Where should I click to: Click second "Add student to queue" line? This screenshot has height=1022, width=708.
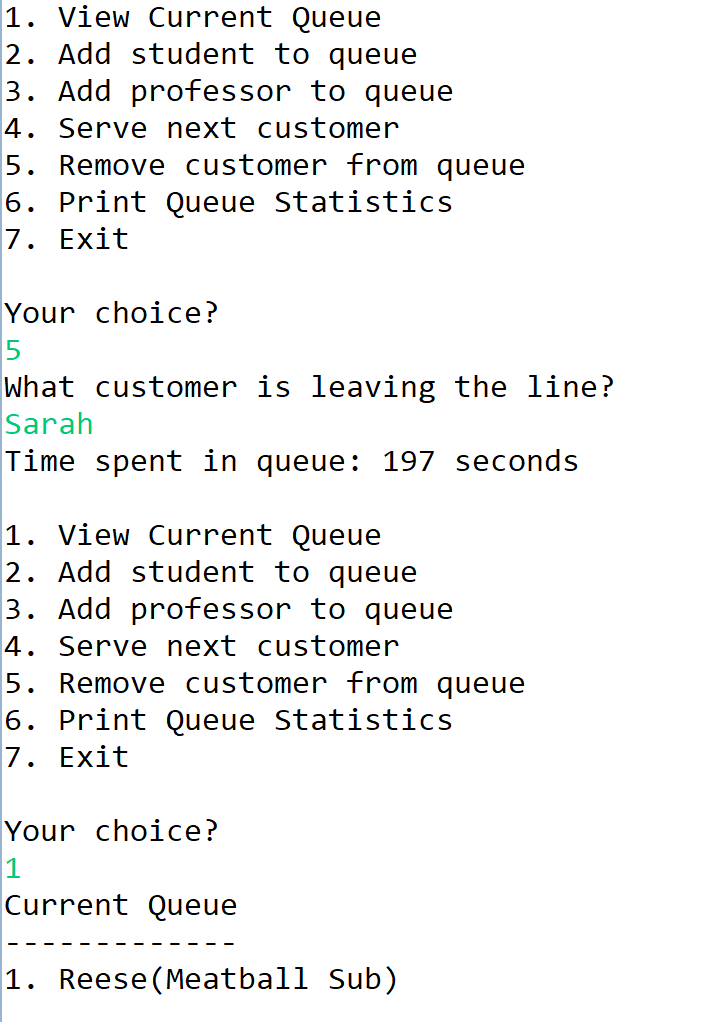(211, 572)
